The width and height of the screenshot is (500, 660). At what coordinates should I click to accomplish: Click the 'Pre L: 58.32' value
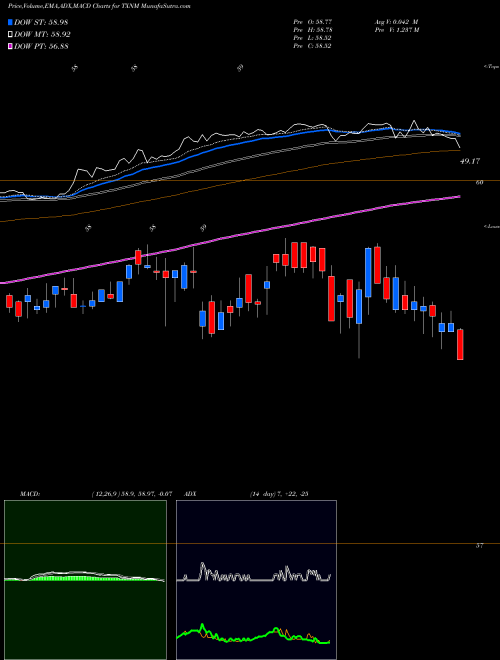pos(313,38)
